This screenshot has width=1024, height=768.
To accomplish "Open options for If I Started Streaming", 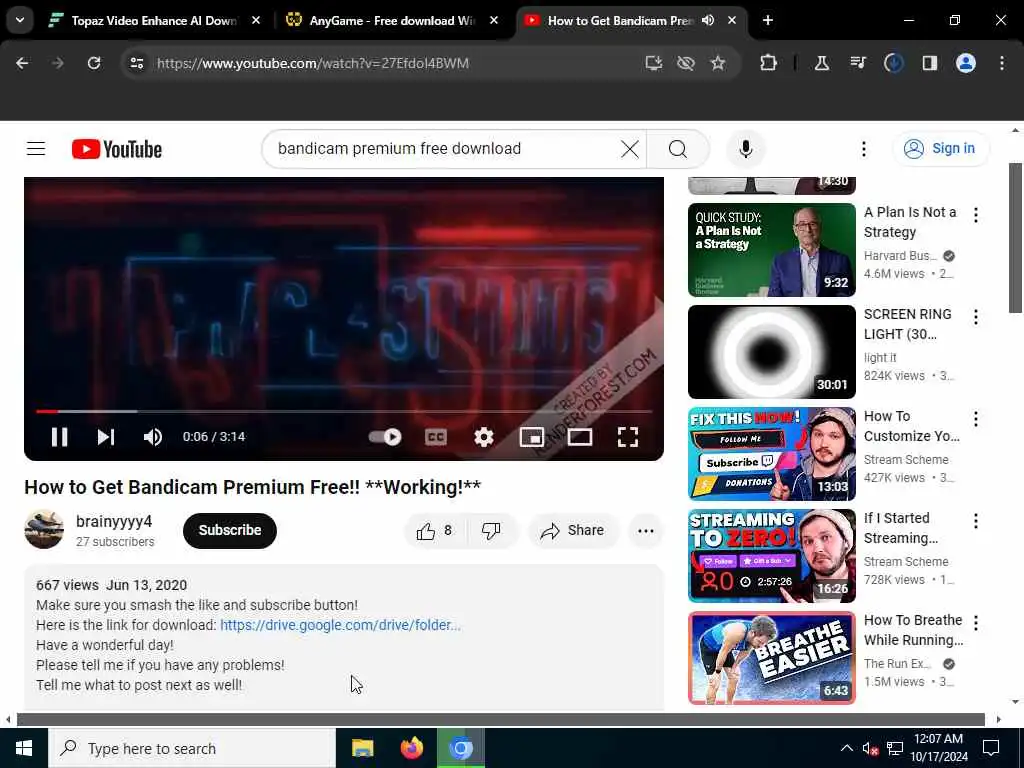I will (x=976, y=521).
